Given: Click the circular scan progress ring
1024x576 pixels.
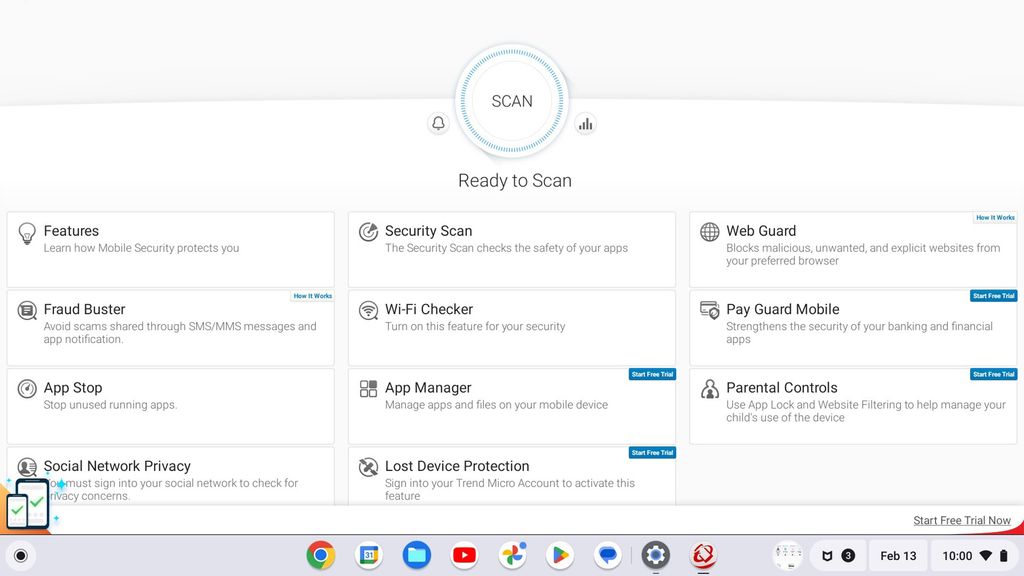Looking at the screenshot, I should (x=512, y=101).
